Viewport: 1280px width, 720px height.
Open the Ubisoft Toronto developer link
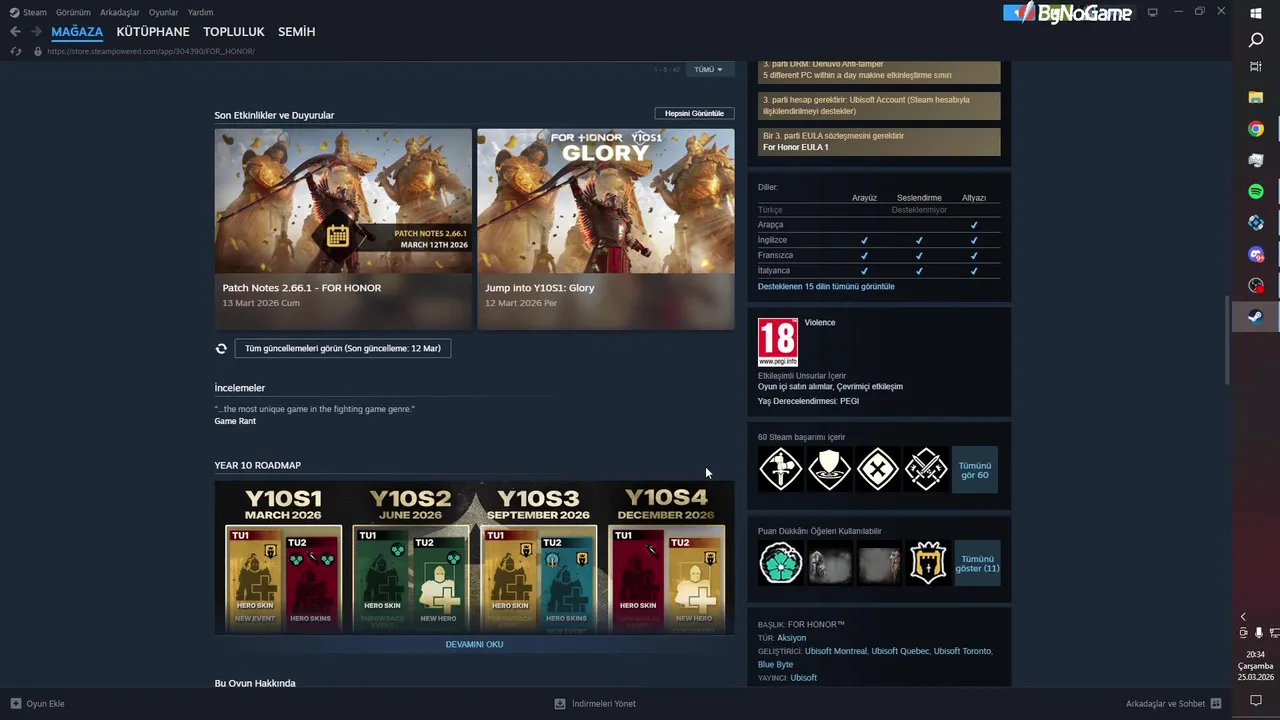tap(962, 651)
